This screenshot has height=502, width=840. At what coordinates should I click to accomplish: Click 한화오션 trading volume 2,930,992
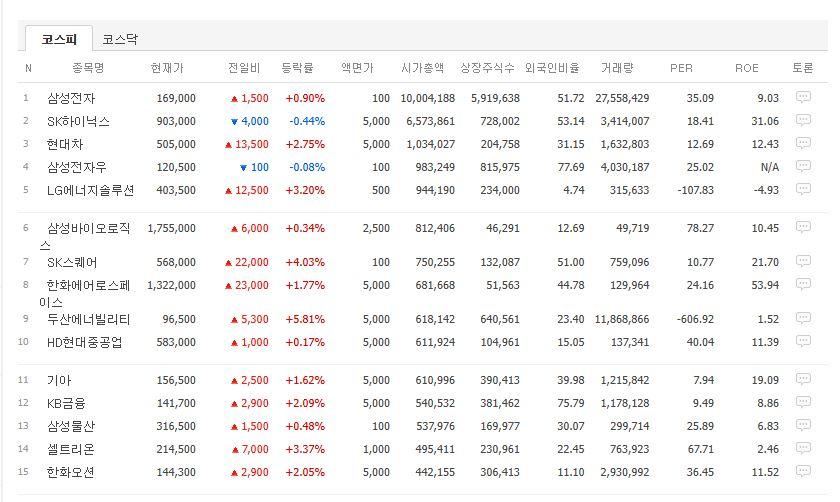(x=625, y=472)
